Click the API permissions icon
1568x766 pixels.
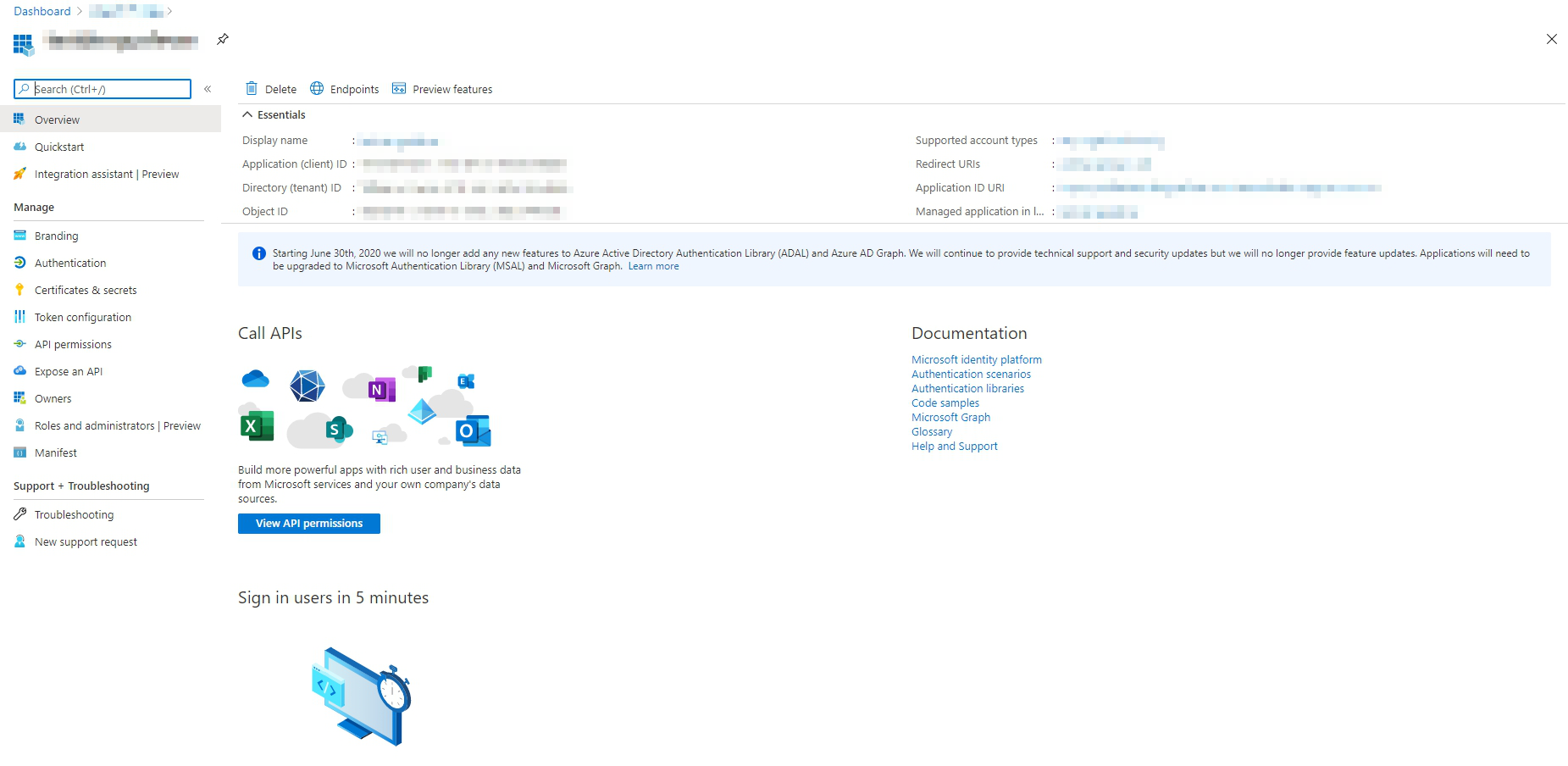19,344
